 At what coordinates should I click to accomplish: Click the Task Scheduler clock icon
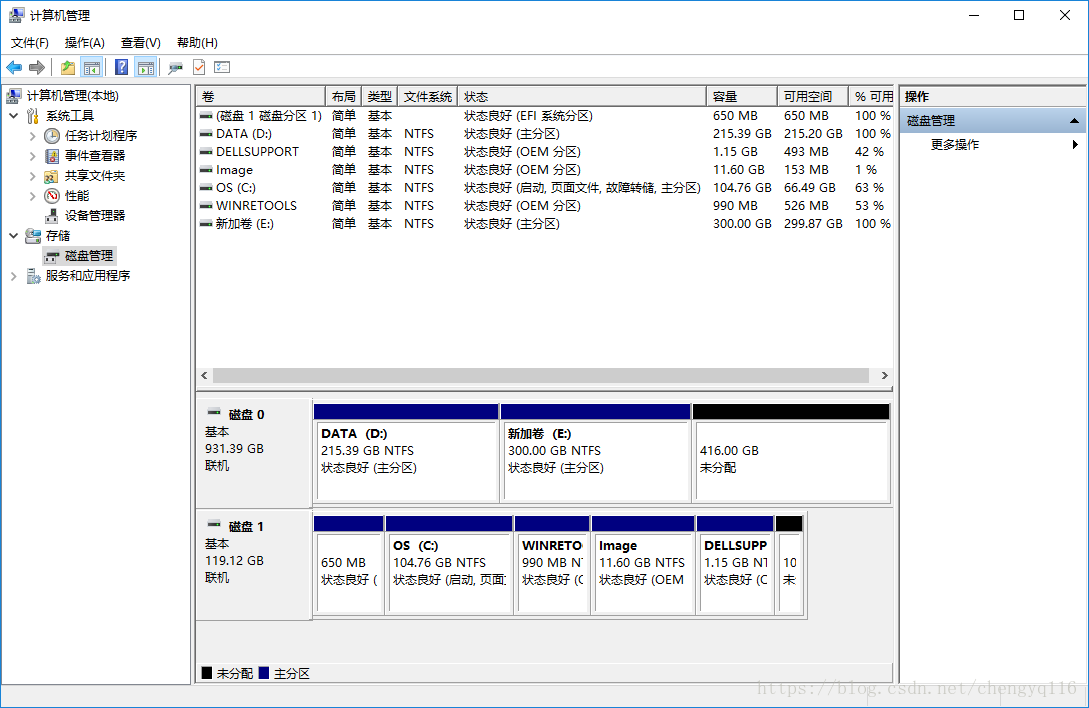(x=52, y=135)
